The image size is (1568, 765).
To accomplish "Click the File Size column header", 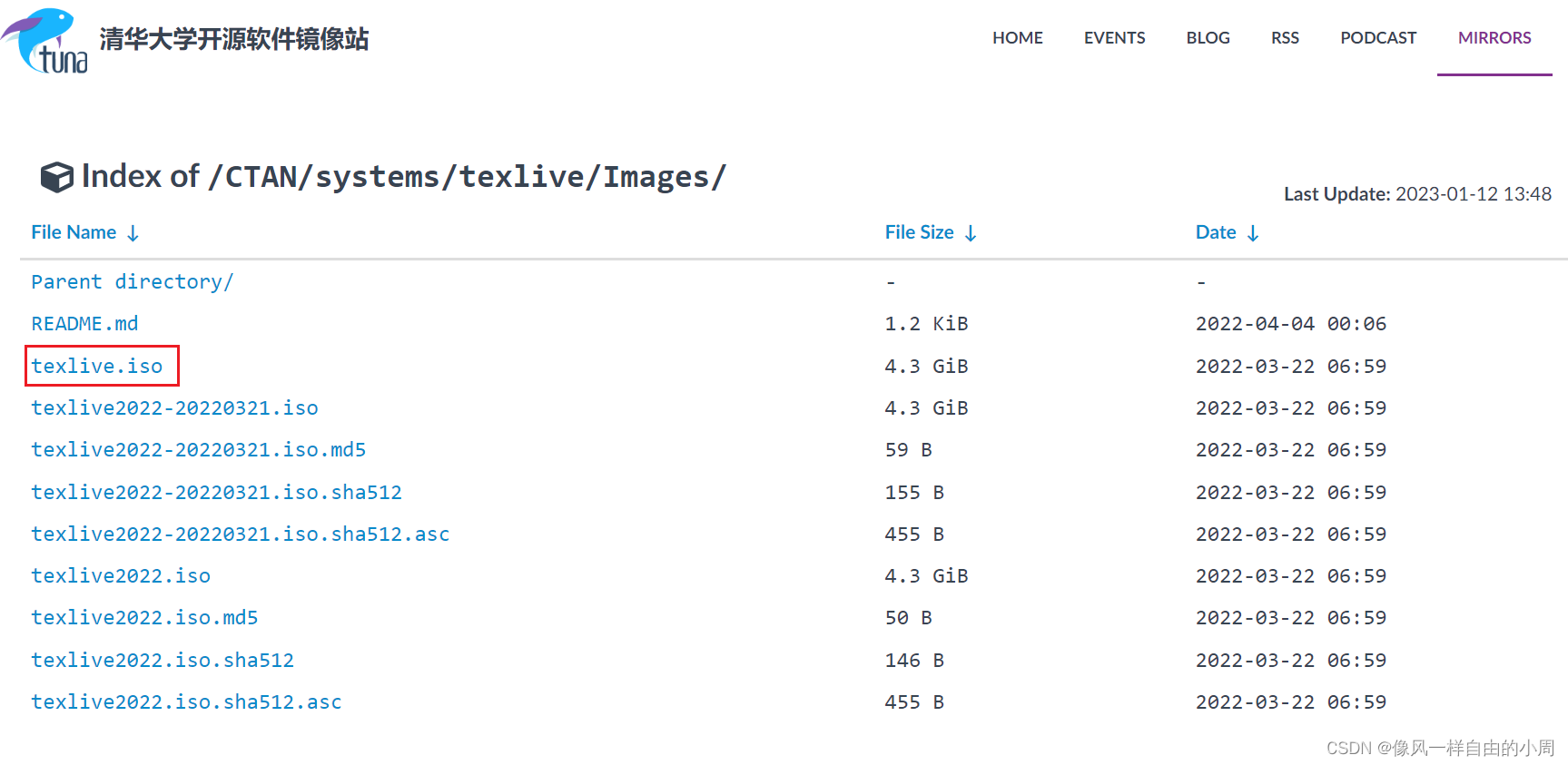I will [919, 232].
